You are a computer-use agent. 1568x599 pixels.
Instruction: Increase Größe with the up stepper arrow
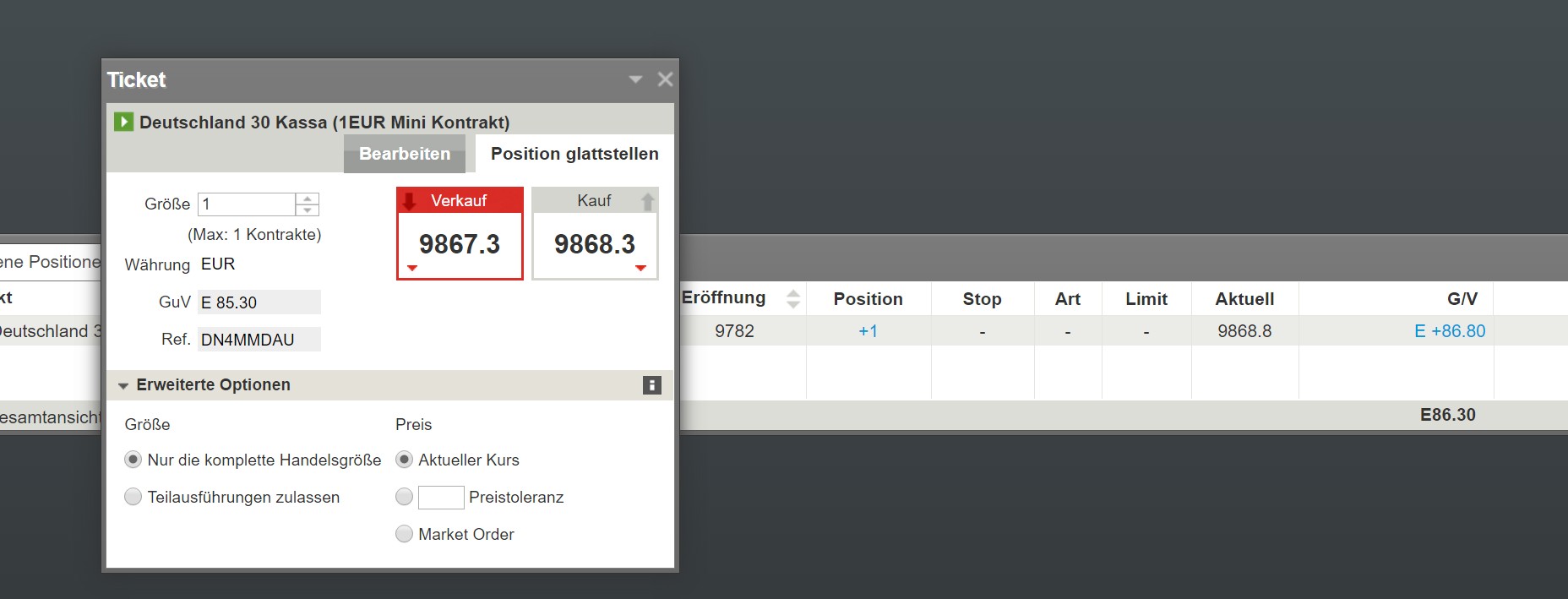[308, 199]
